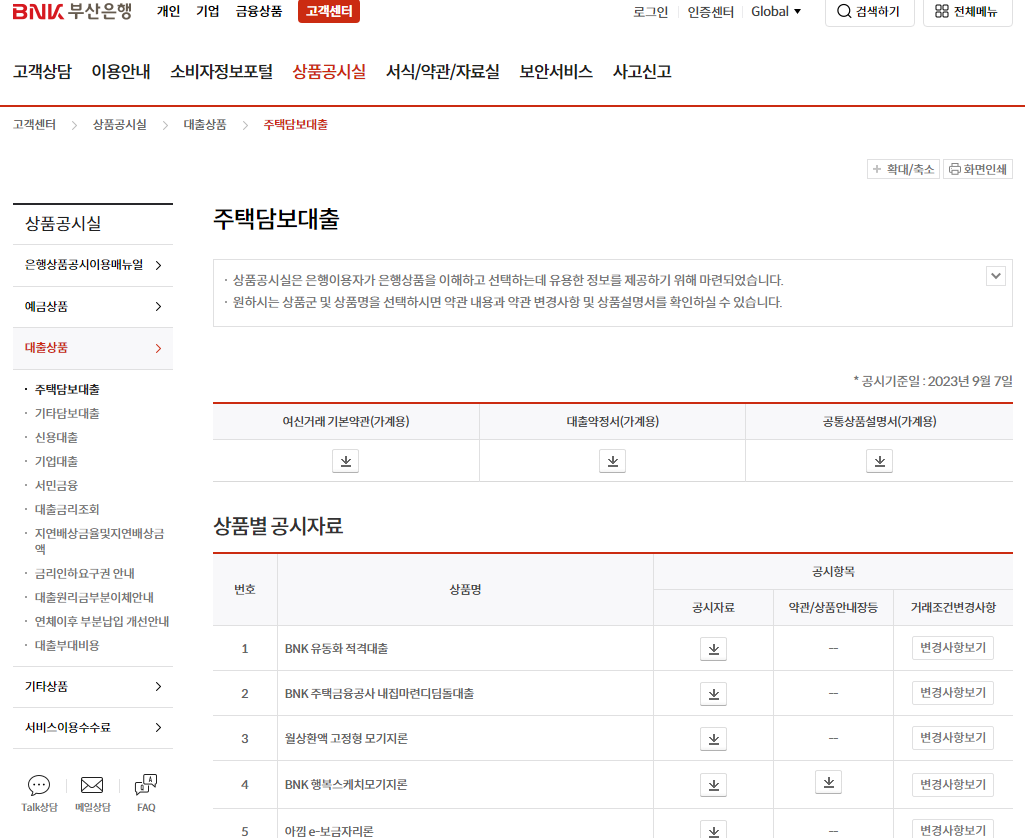1025x838 pixels.
Task: Click the BNK 부산은행 logo
Action: pos(72,11)
